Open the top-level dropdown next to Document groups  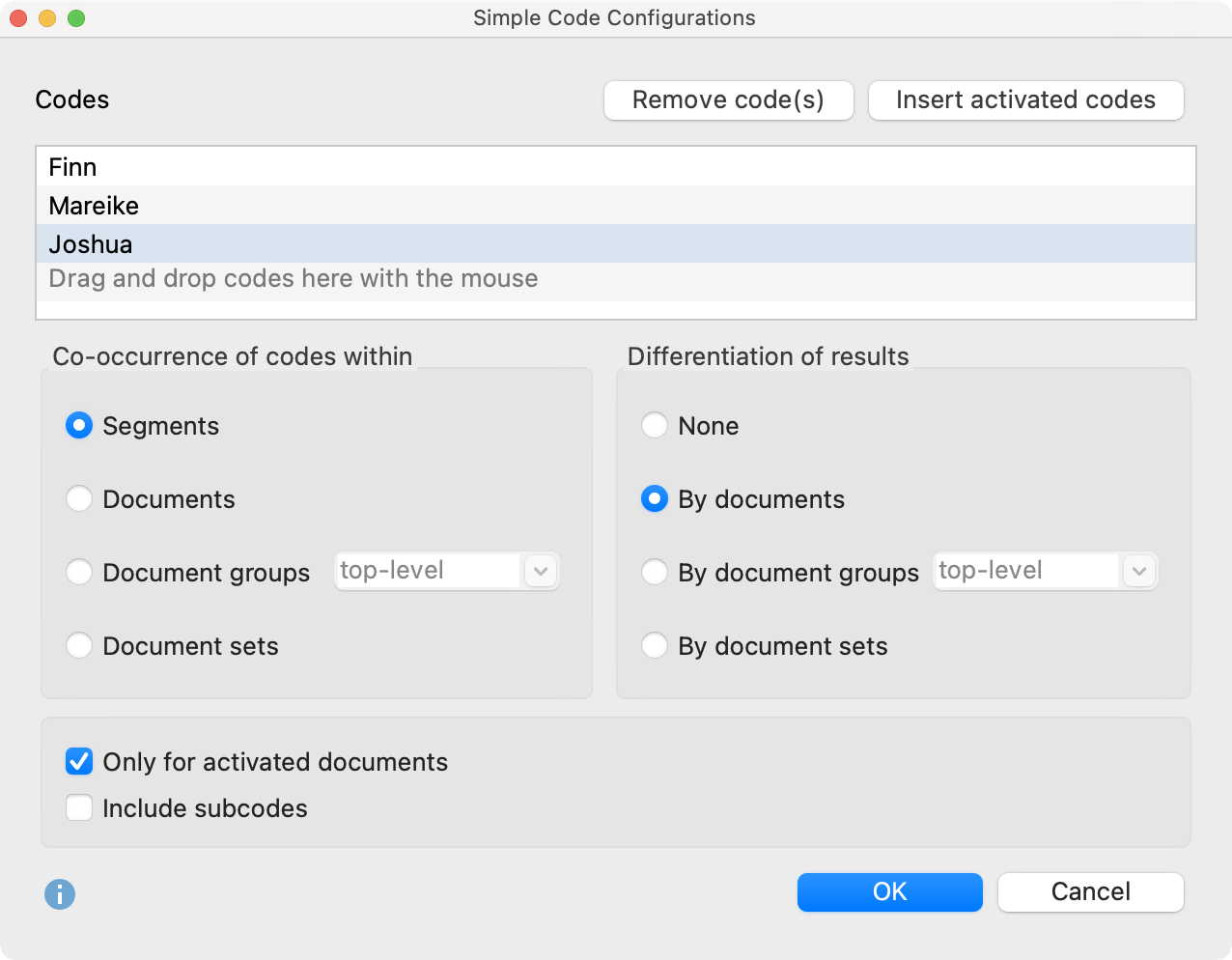pyautogui.click(x=540, y=571)
